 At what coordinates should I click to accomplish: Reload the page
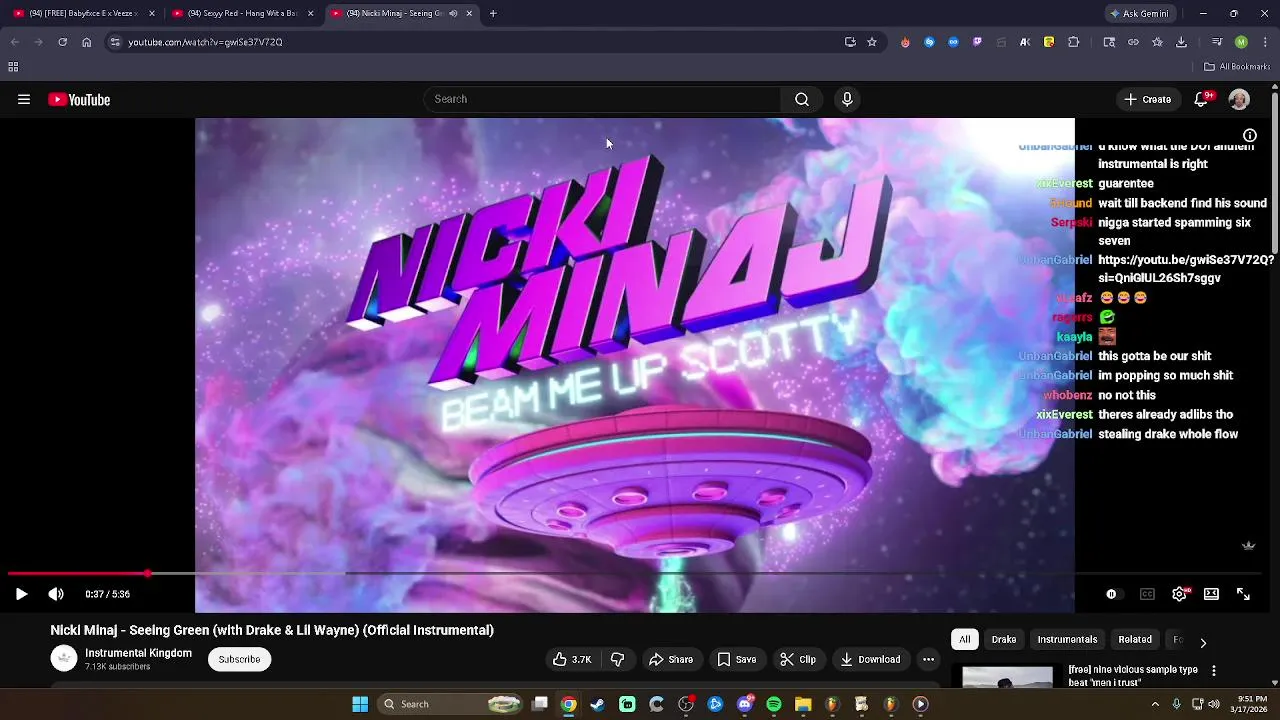point(62,42)
